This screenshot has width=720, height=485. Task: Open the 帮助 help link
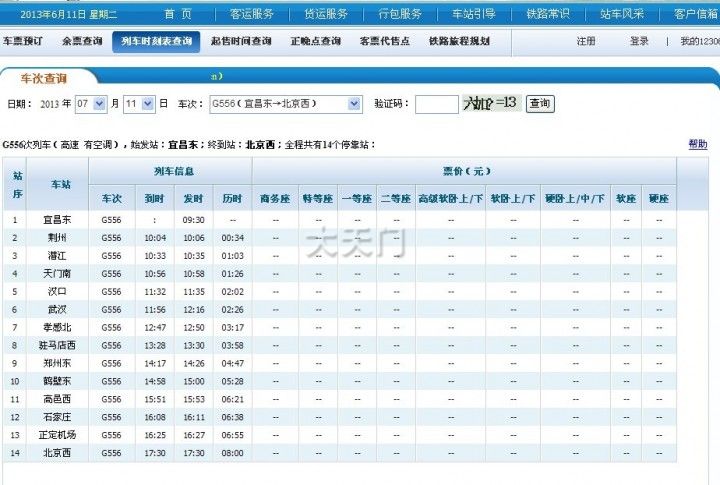pos(697,145)
